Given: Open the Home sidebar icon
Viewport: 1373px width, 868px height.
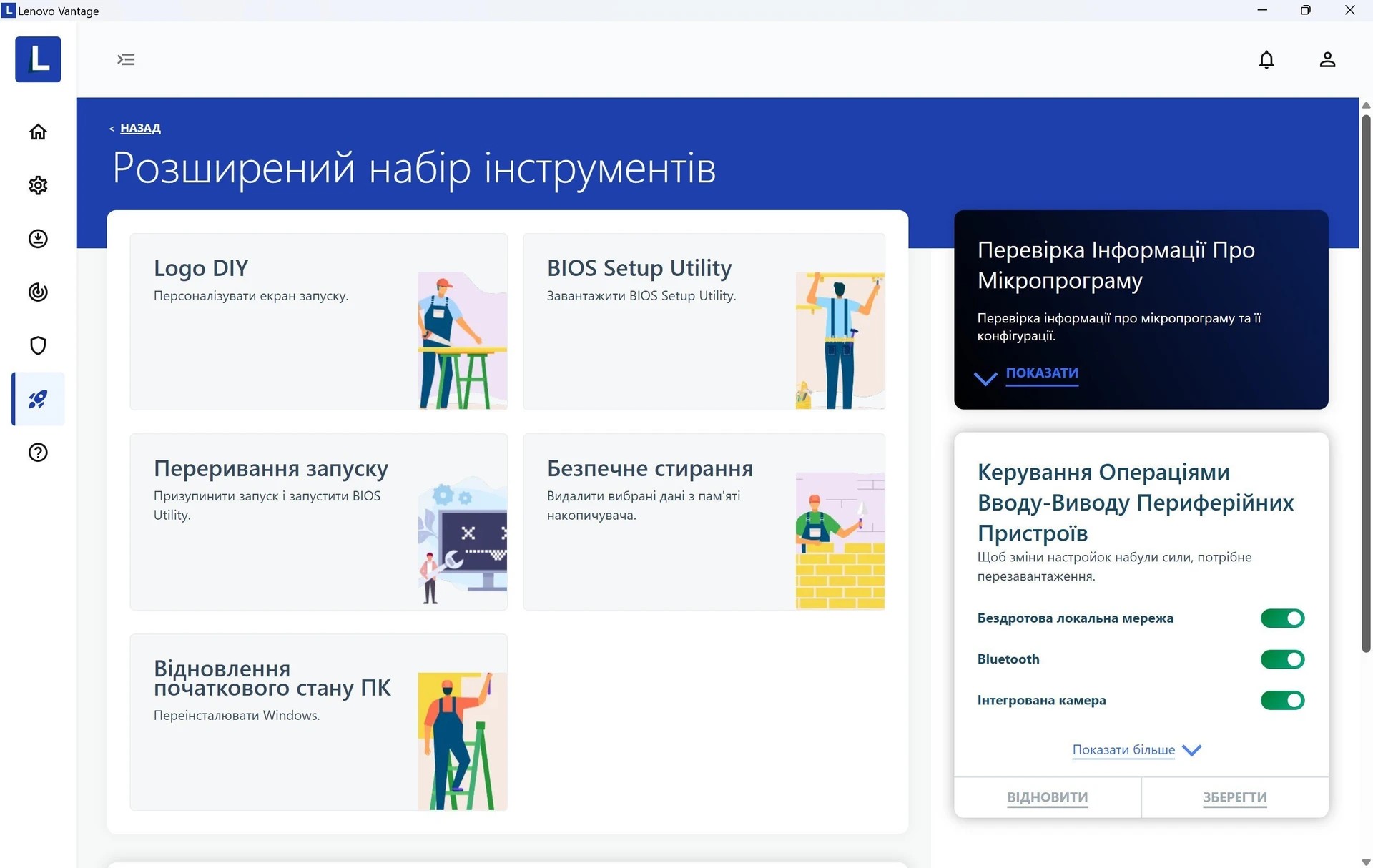Looking at the screenshot, I should (x=38, y=132).
